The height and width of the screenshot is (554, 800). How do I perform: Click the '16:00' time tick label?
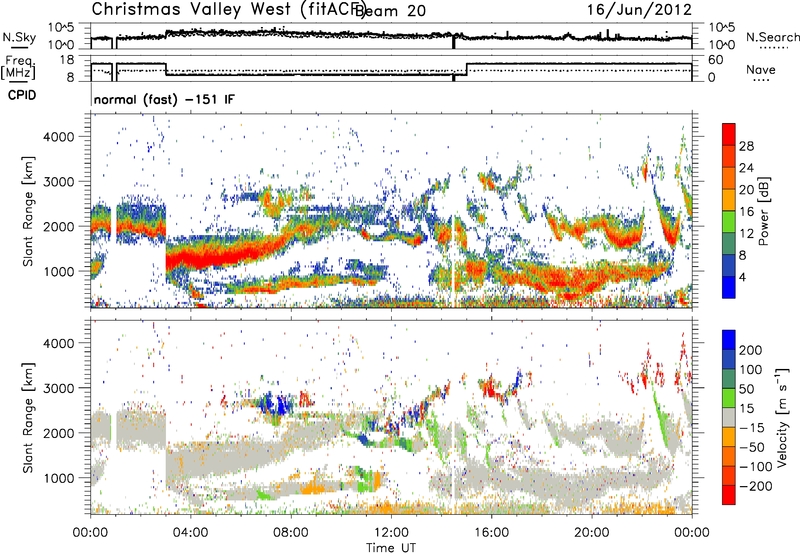[491, 533]
